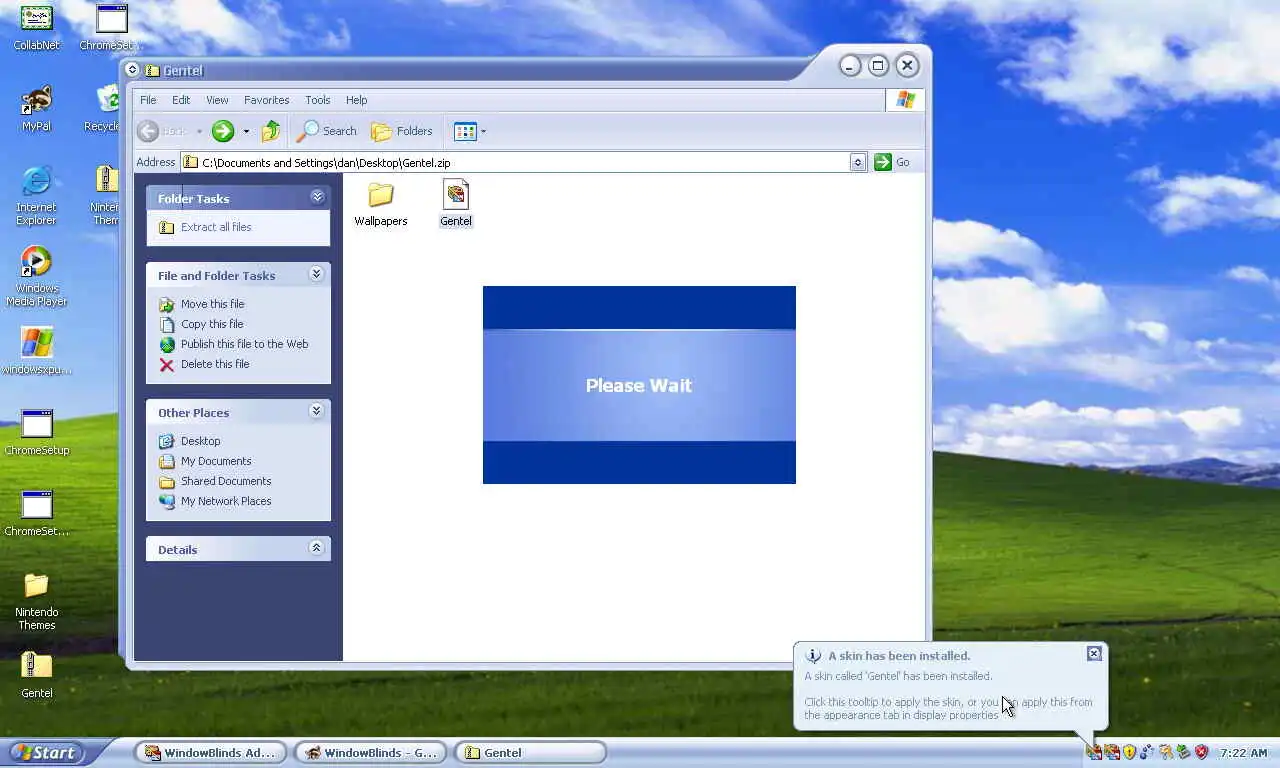This screenshot has height=768, width=1280.
Task: Maximize the Gentel Explorer window
Action: pyautogui.click(x=878, y=66)
